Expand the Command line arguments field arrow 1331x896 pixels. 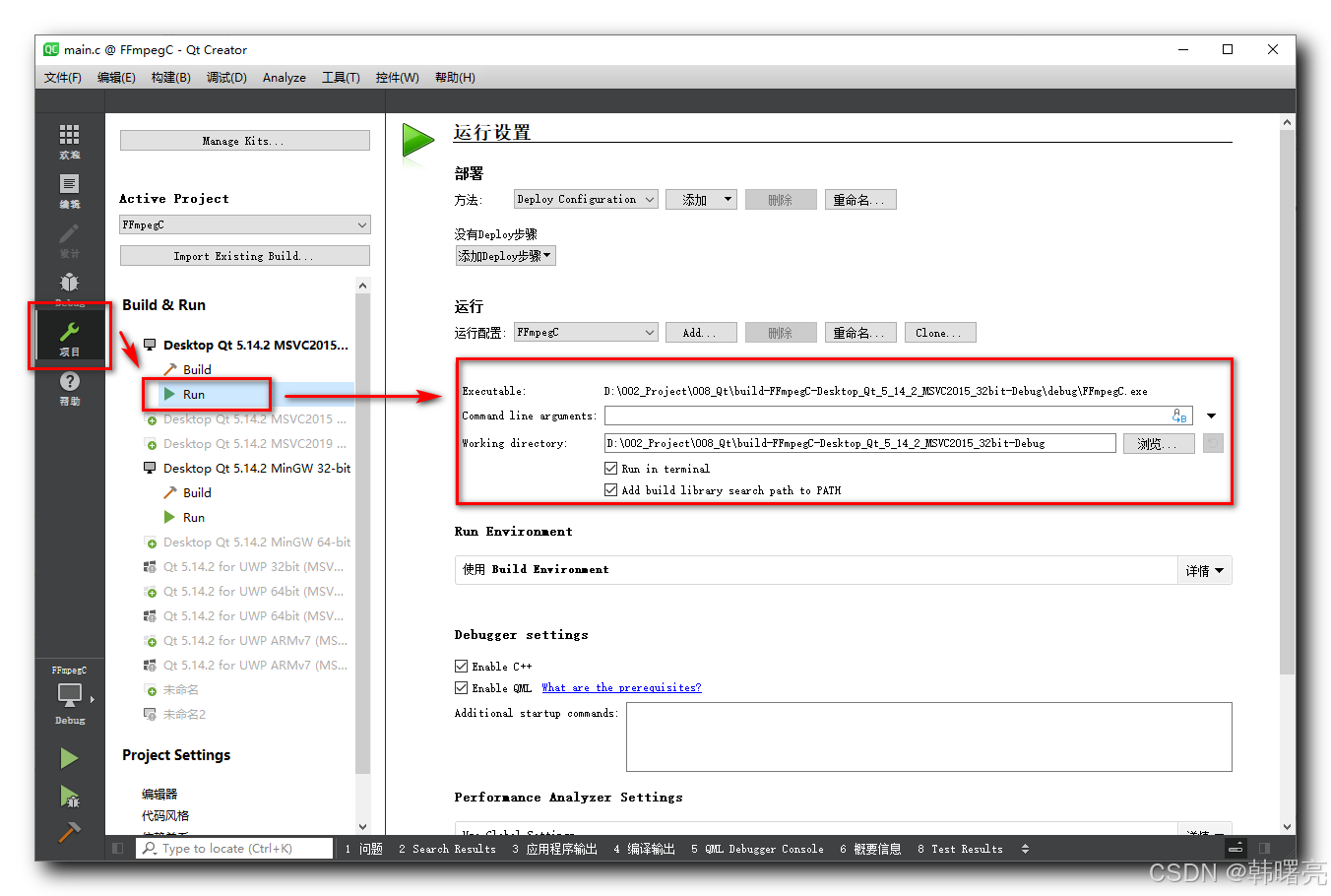[1212, 416]
